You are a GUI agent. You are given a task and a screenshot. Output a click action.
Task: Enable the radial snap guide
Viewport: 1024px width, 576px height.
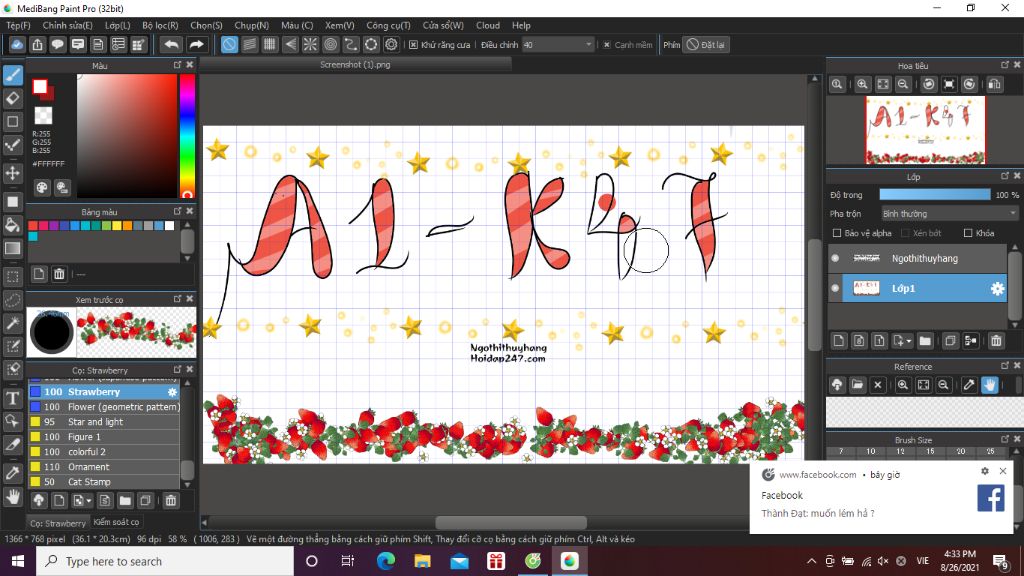[310, 44]
